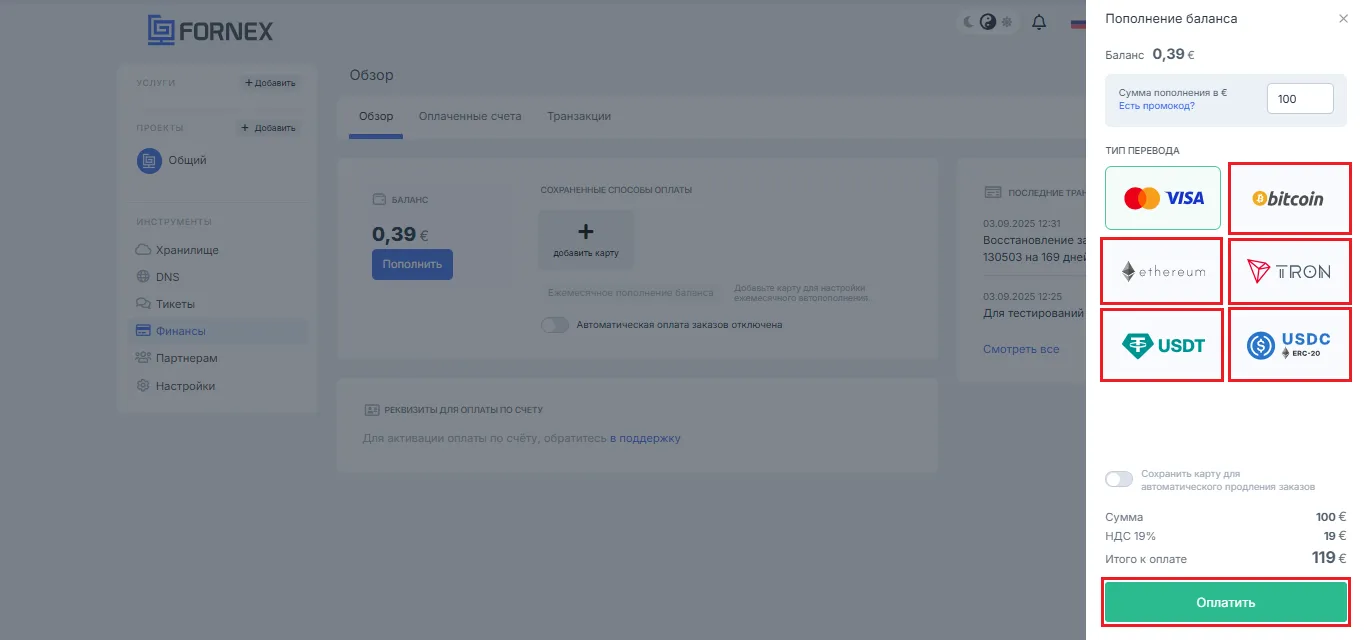This screenshot has width=1366, height=640.
Task: Open the notifications bell
Action: pos(1039,22)
